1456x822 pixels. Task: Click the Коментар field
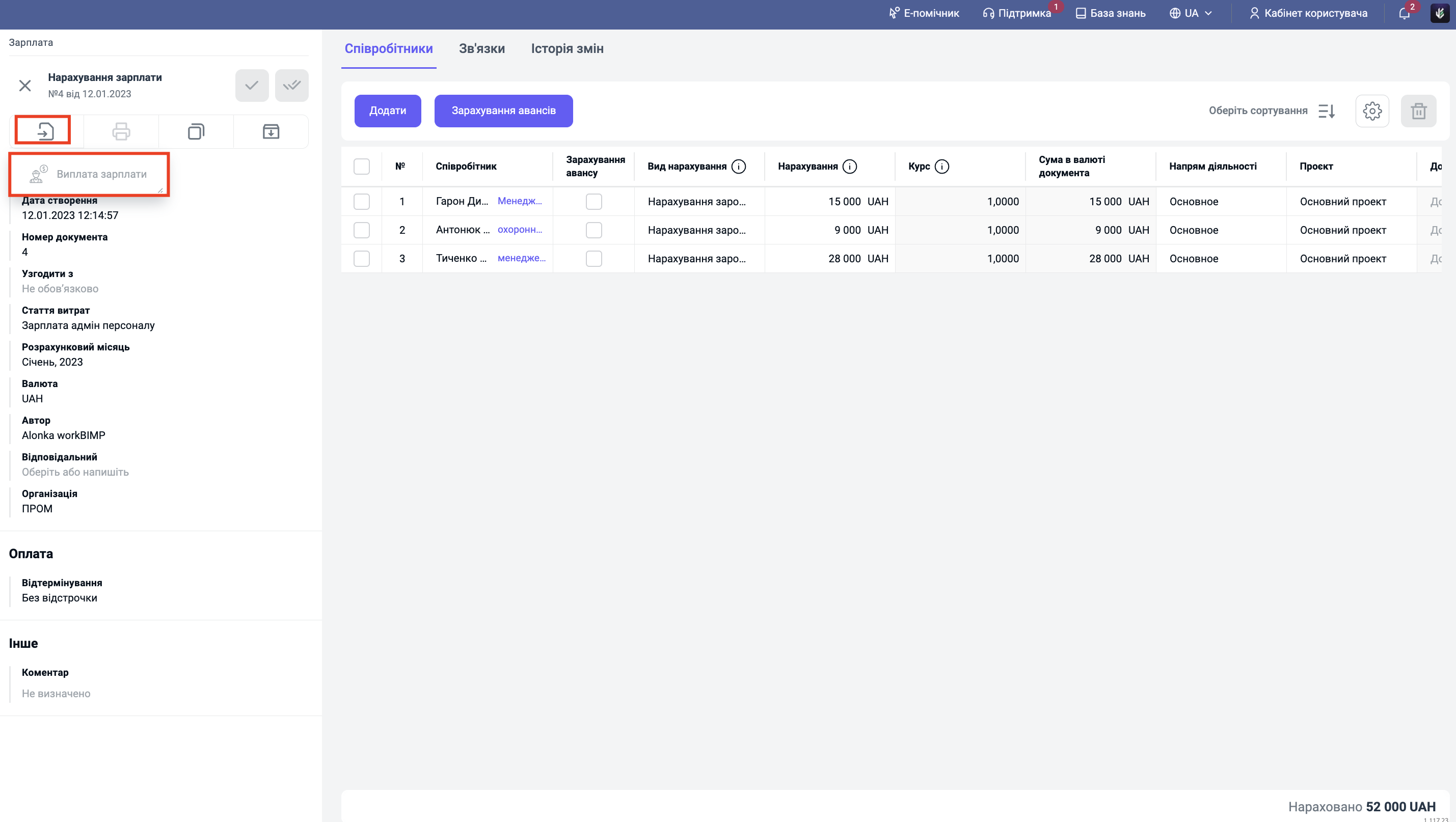click(x=56, y=693)
